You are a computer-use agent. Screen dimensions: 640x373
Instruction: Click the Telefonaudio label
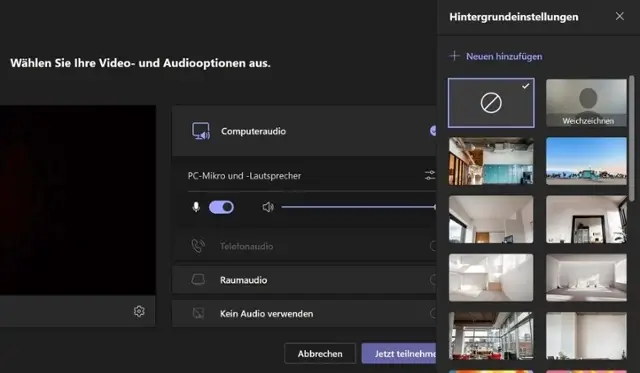(x=247, y=246)
